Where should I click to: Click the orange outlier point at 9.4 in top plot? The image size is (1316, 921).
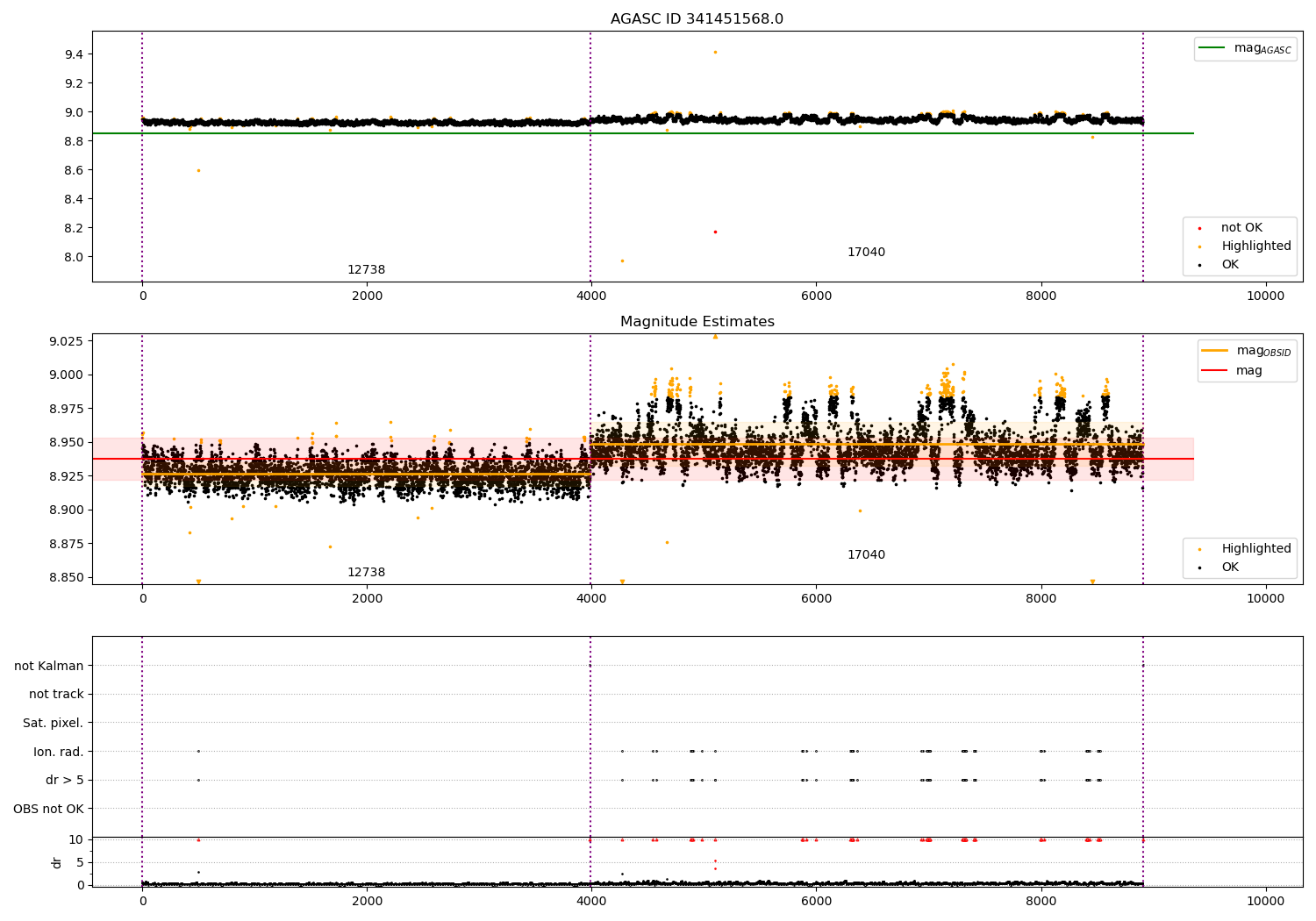coord(715,52)
